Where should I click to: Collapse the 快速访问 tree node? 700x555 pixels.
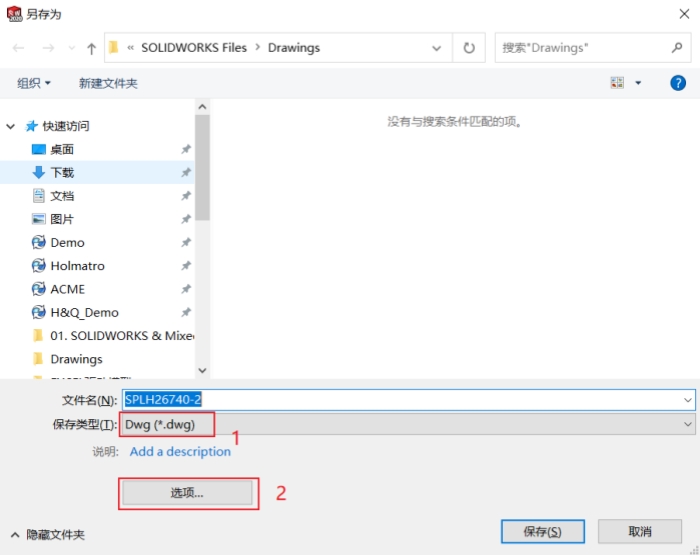coord(11,126)
